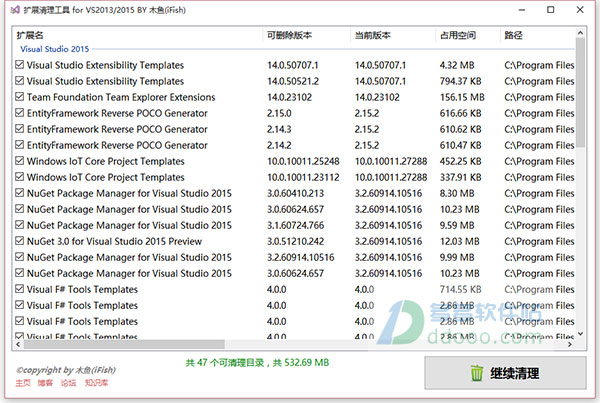Click the 继续清理 button

point(505,373)
